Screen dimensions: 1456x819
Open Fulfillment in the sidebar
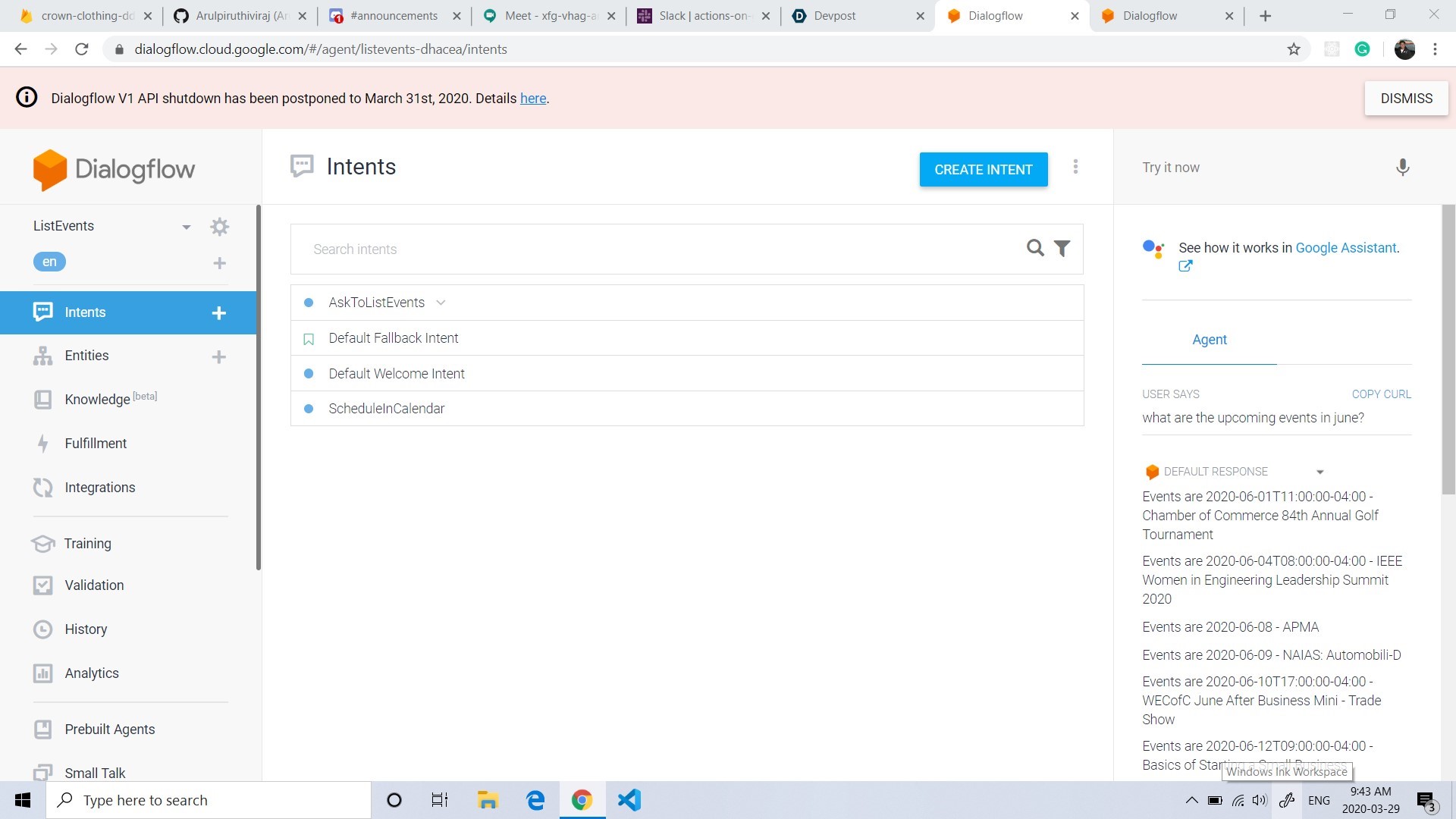coord(96,444)
